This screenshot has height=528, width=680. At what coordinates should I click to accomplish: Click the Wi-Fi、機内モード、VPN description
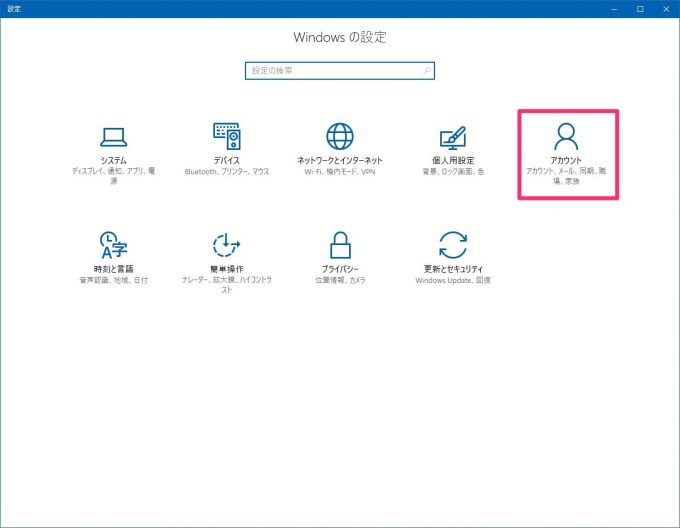340,172
